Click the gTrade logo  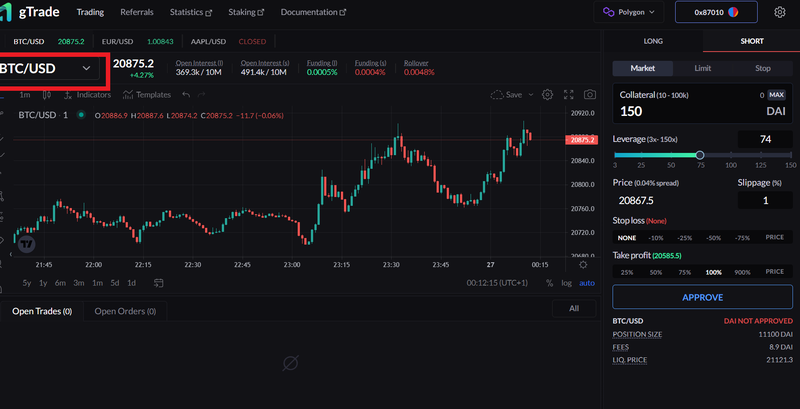29,12
